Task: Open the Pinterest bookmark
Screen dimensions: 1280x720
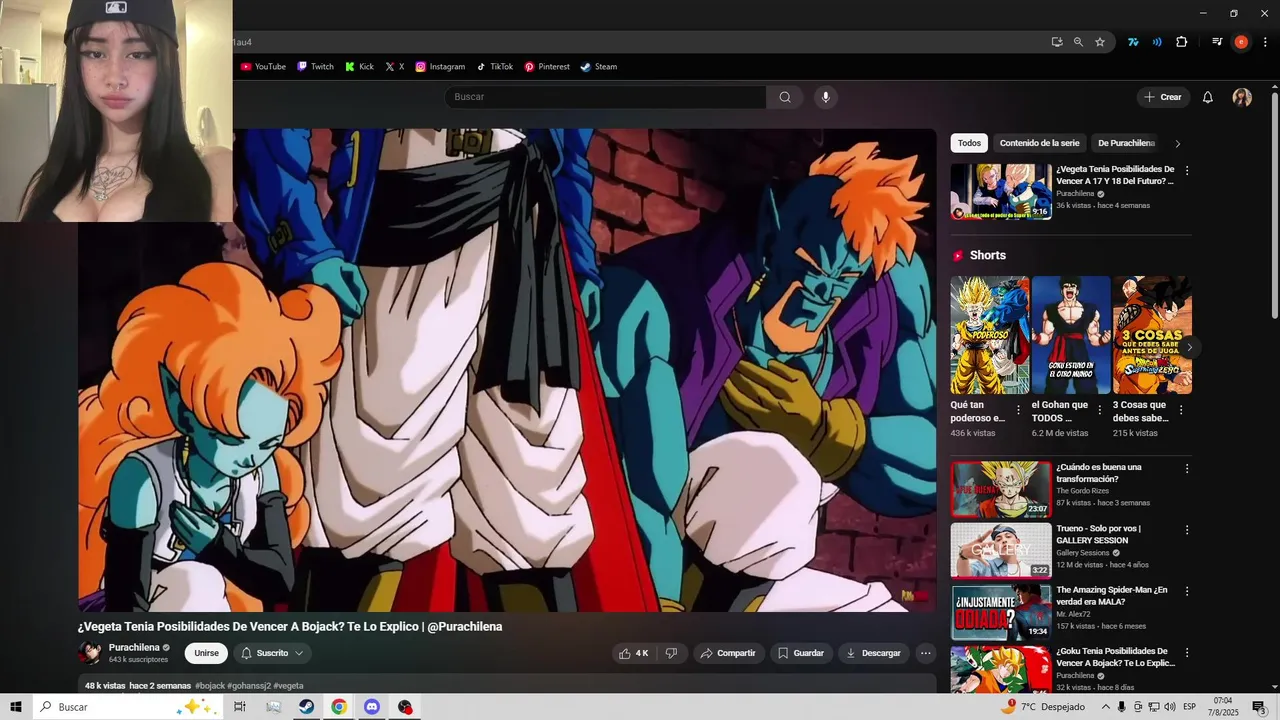Action: coord(547,67)
